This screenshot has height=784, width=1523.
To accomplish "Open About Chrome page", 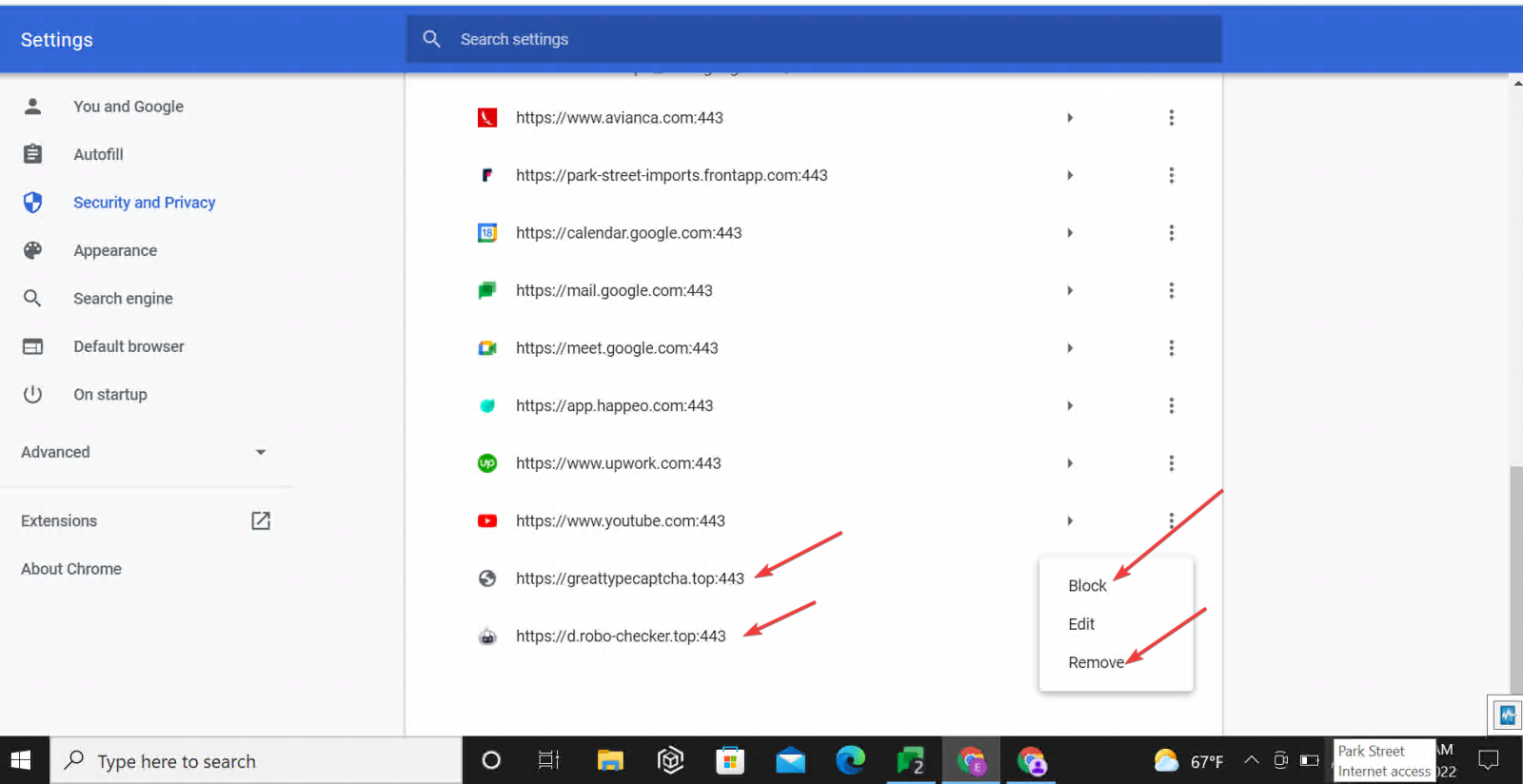I will coord(71,569).
